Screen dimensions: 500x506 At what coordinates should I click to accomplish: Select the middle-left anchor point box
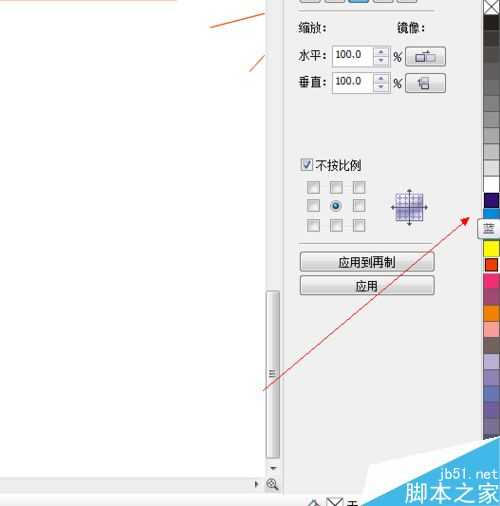click(313, 206)
